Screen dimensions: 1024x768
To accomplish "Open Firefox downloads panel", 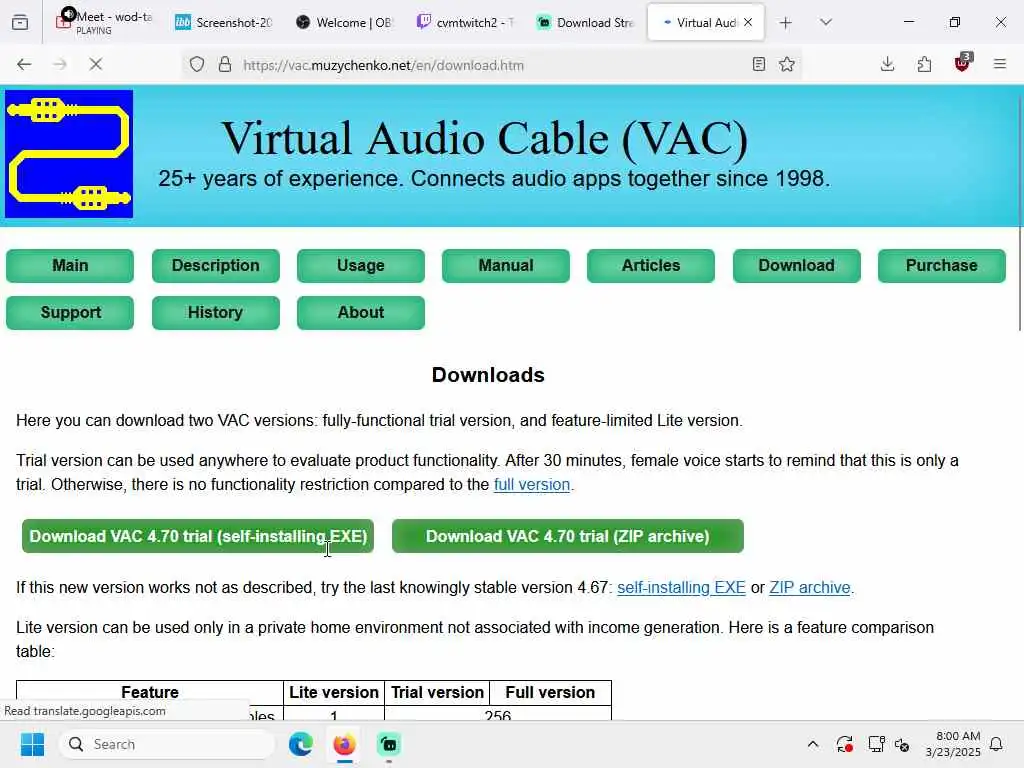I will pos(887,64).
